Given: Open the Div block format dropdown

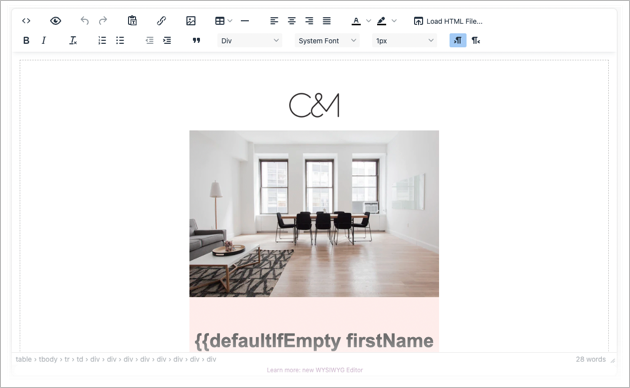Looking at the screenshot, I should [x=250, y=41].
